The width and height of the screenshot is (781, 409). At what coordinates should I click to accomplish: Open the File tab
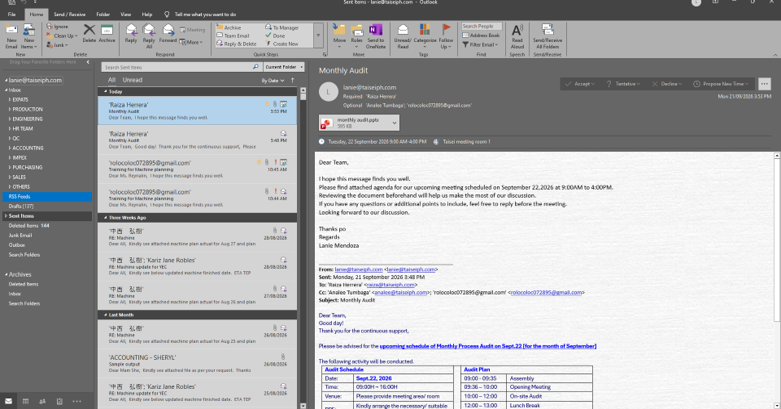coord(11,14)
